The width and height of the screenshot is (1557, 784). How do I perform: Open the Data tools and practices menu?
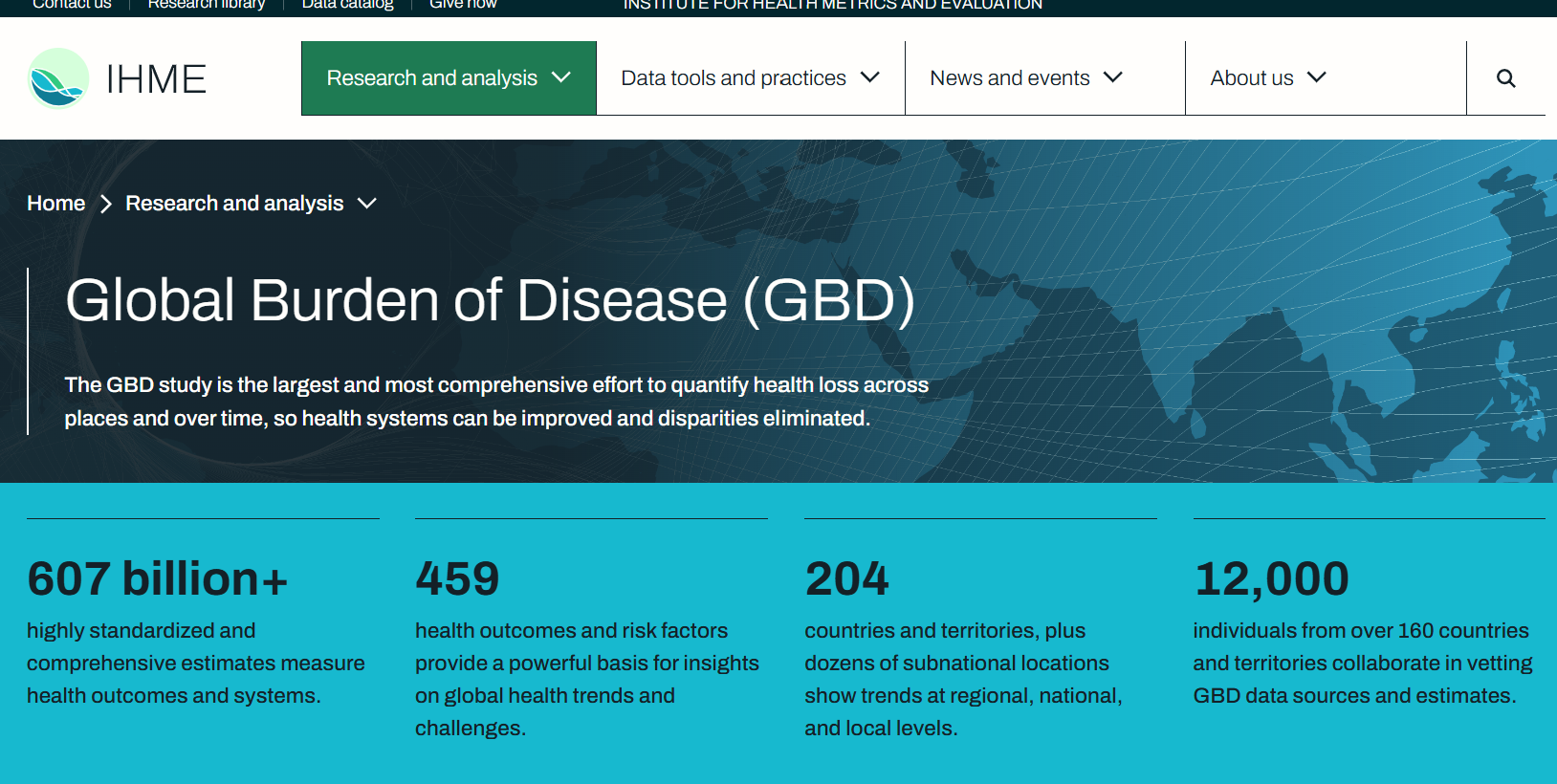751,78
